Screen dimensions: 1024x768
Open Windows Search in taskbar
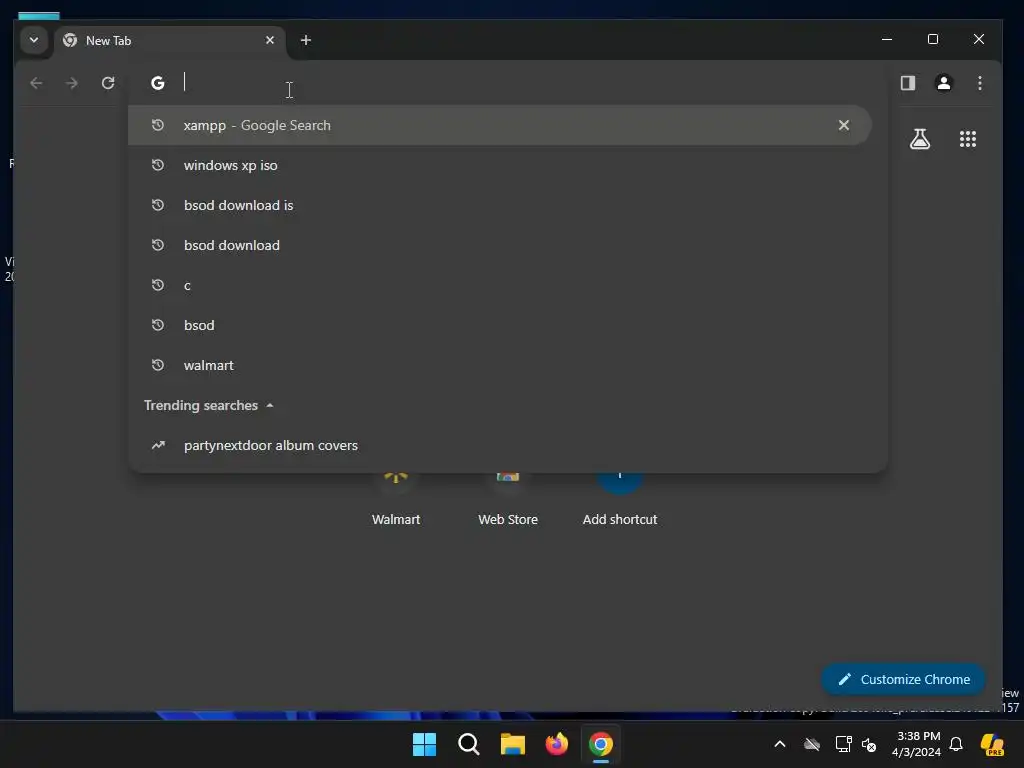pos(469,744)
